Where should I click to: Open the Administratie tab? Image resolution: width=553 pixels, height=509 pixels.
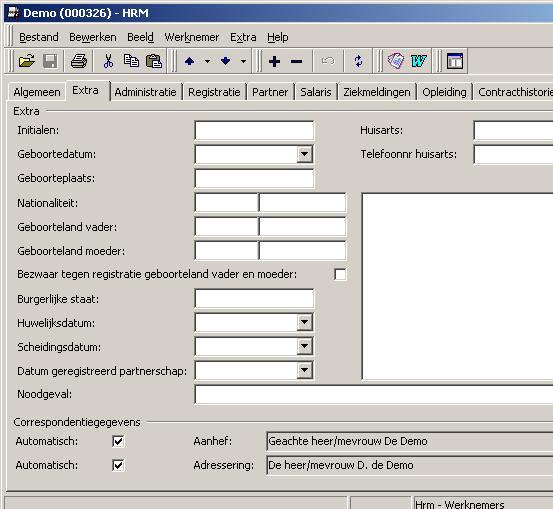click(x=145, y=92)
